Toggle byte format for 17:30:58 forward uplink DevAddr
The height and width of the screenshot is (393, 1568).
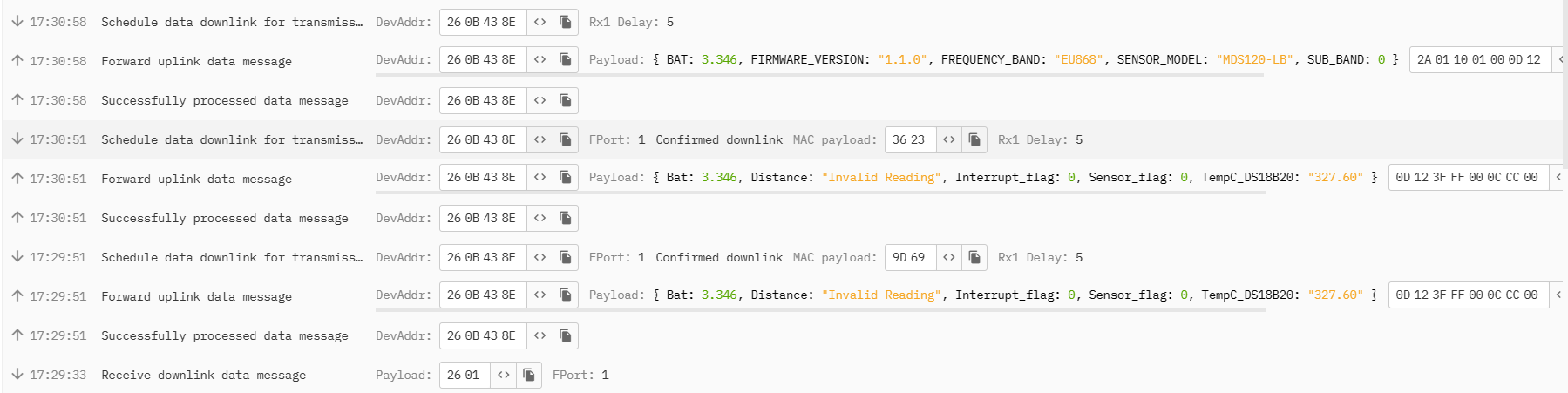(x=540, y=59)
